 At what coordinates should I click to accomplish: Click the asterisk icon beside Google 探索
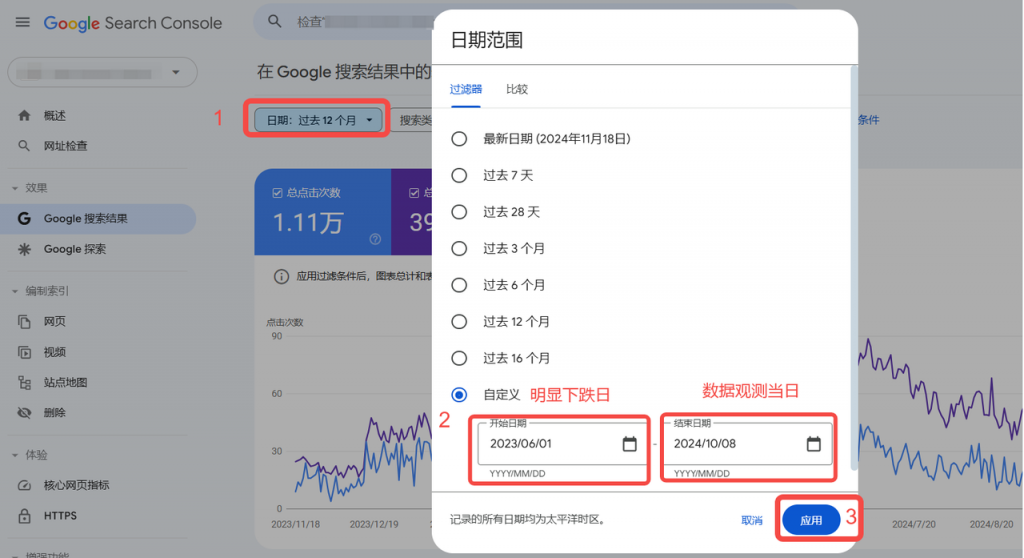24,249
